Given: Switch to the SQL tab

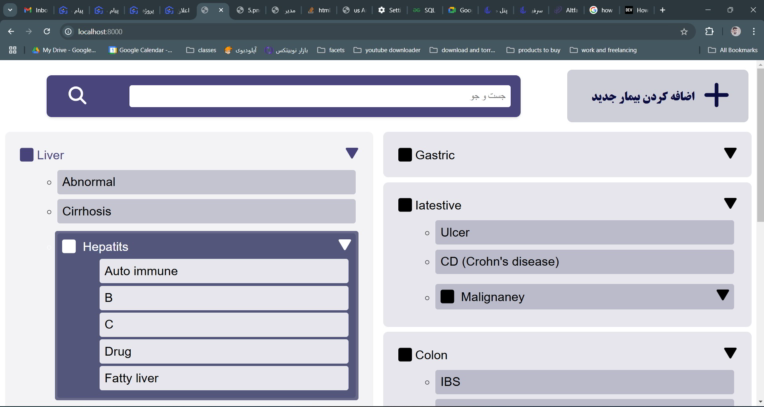Looking at the screenshot, I should point(423,10).
